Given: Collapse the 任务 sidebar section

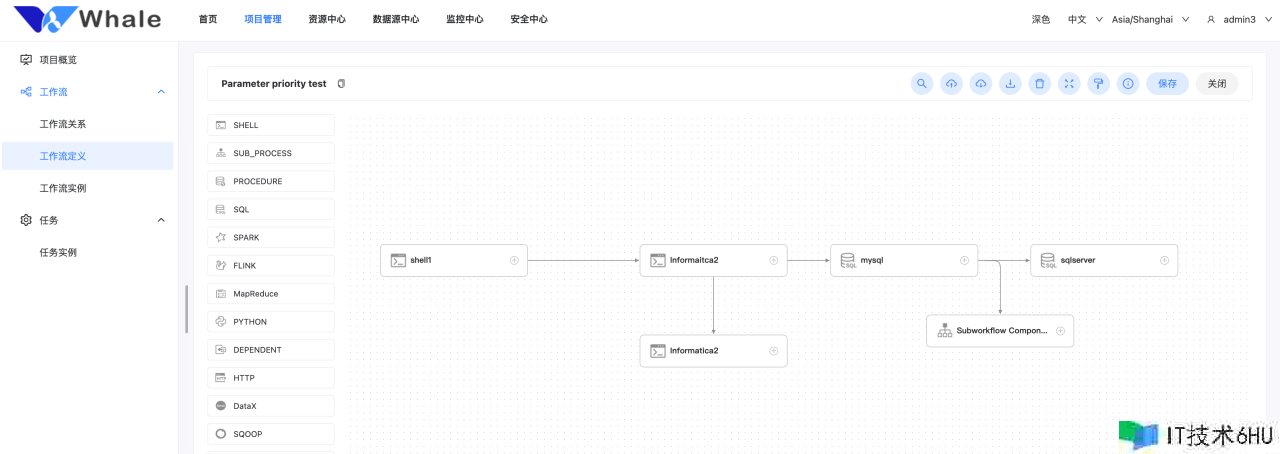Looking at the screenshot, I should pyautogui.click(x=161, y=220).
